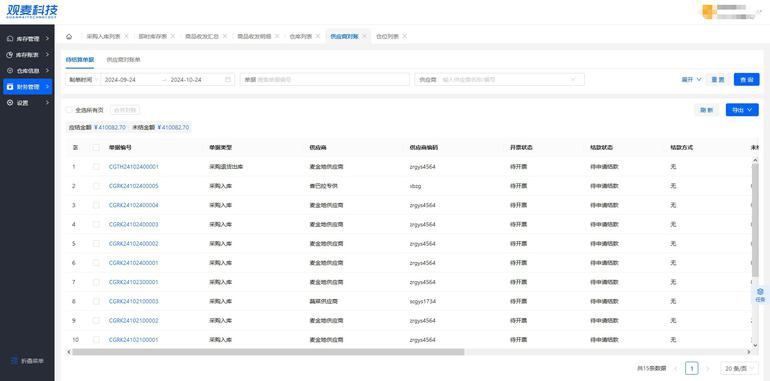Close the active 供应商对账 tab
Screen dimensions: 770x381
click(x=364, y=36)
